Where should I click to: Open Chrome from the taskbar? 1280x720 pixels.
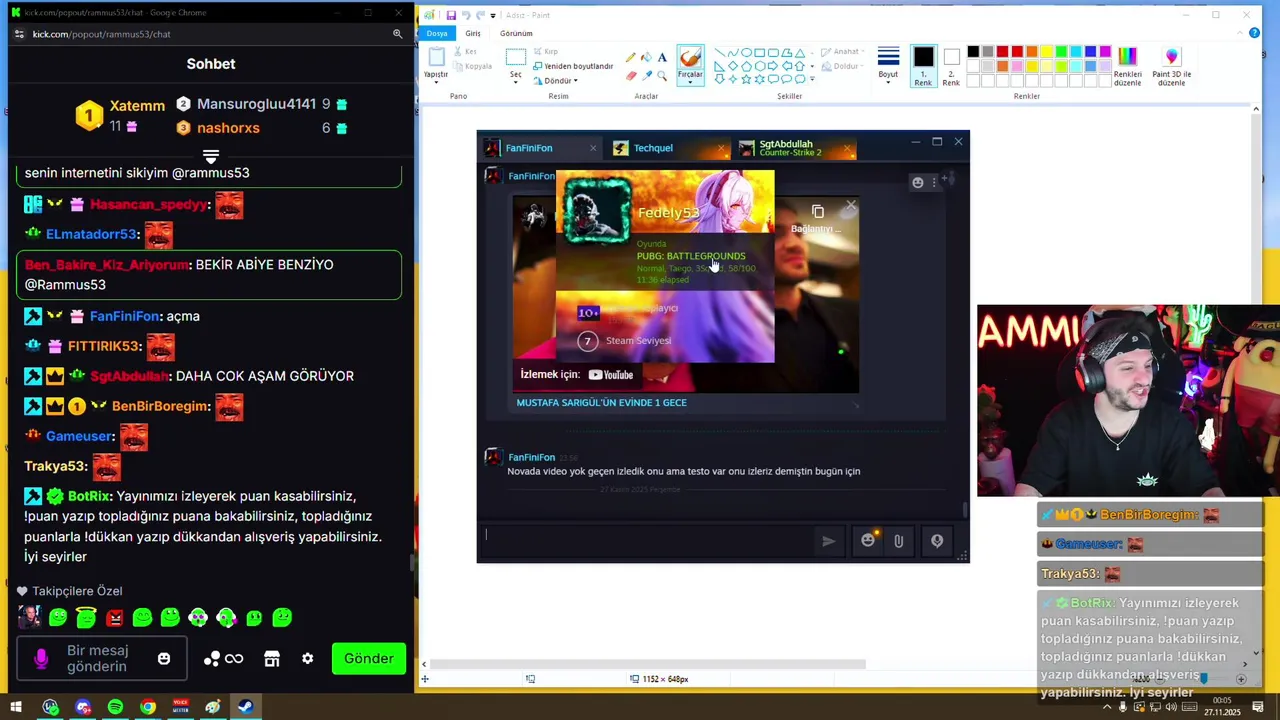pyautogui.click(x=148, y=707)
